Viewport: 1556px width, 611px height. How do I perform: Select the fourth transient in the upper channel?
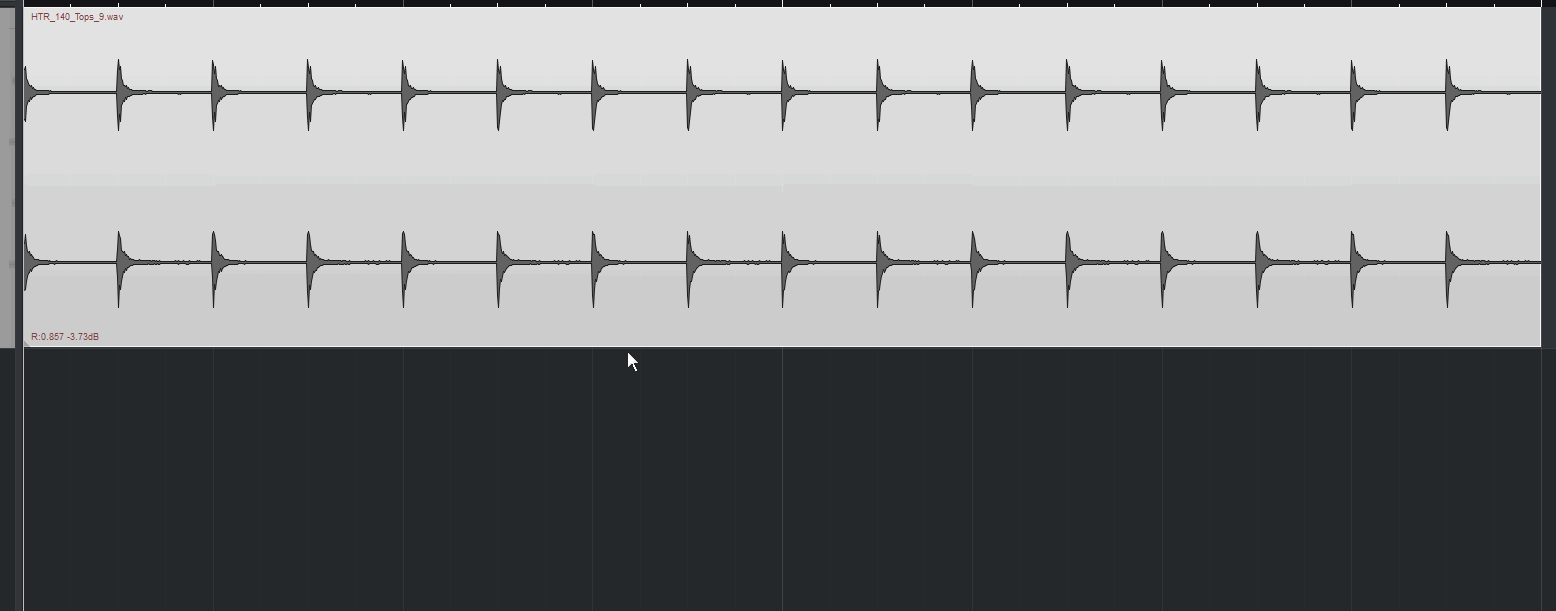[310, 93]
